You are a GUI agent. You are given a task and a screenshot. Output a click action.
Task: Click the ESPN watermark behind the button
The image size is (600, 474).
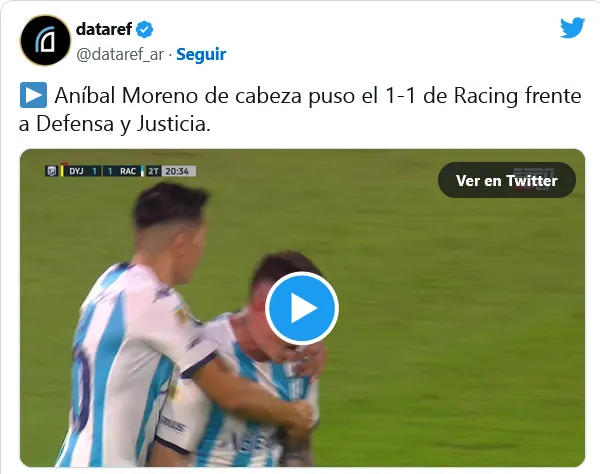click(534, 173)
